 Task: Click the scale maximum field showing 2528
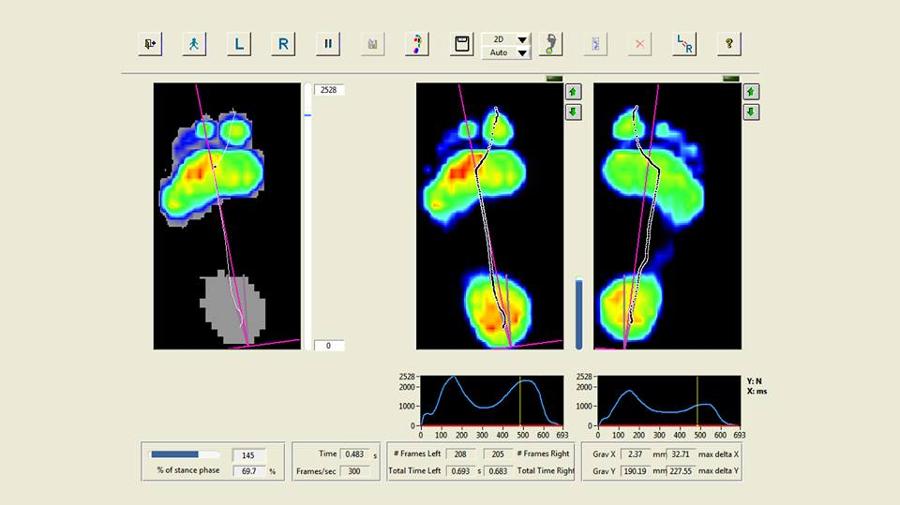[x=329, y=90]
